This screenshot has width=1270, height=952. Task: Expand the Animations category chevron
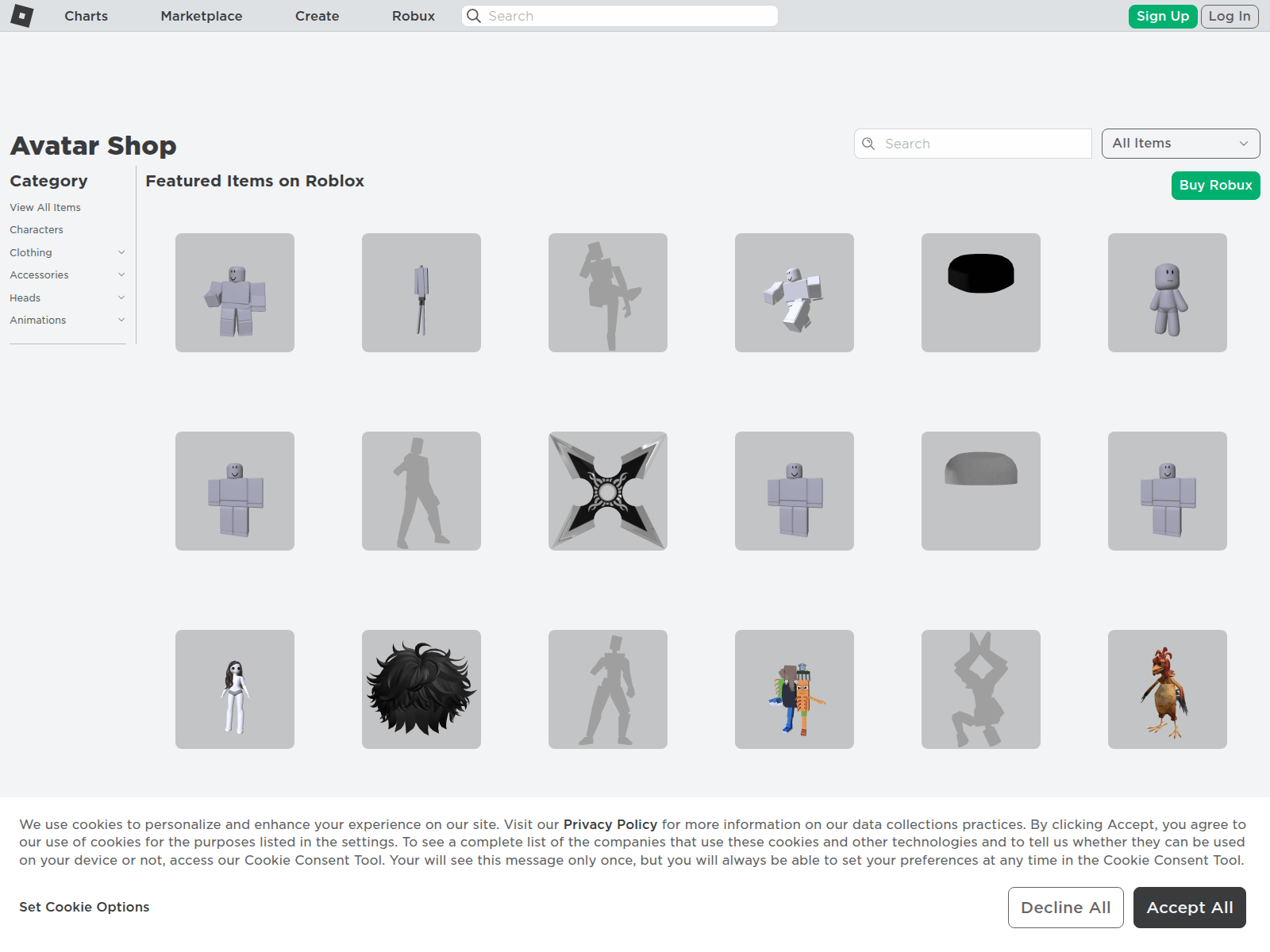[x=121, y=320]
